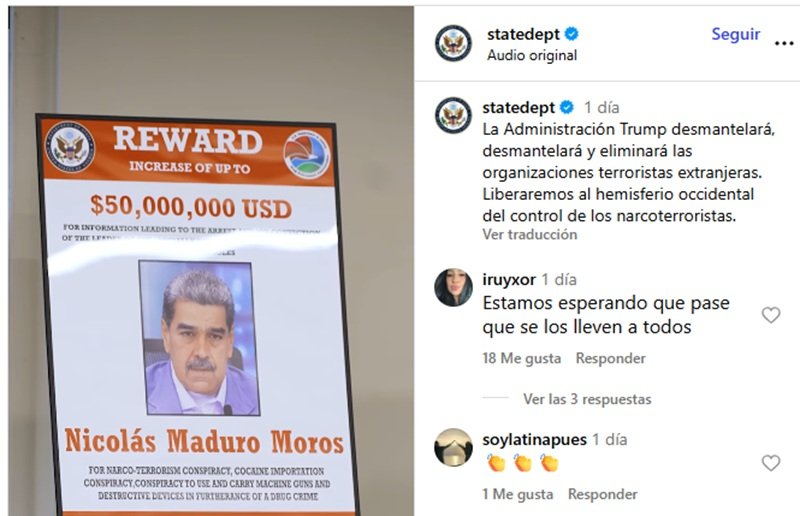
Task: Reply to soylatinapues comment via Responder
Action: tap(603, 494)
